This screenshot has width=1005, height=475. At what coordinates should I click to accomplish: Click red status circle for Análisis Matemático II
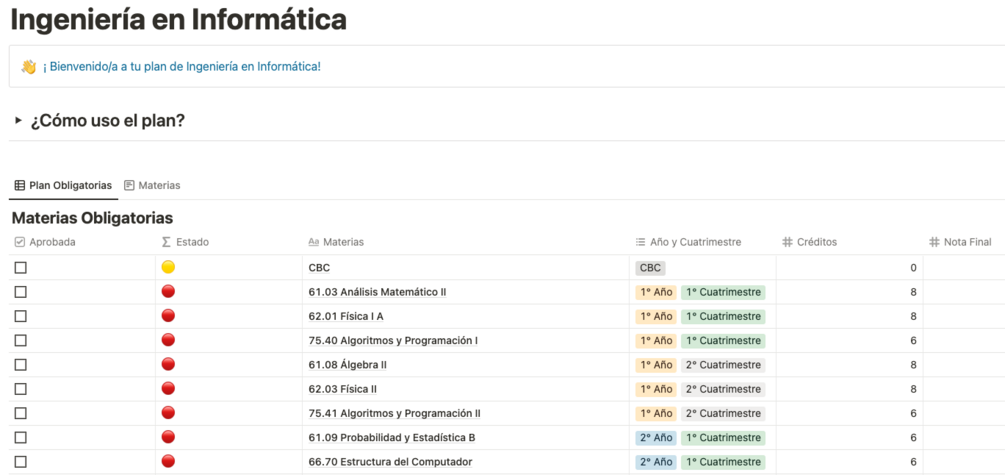pyautogui.click(x=168, y=292)
